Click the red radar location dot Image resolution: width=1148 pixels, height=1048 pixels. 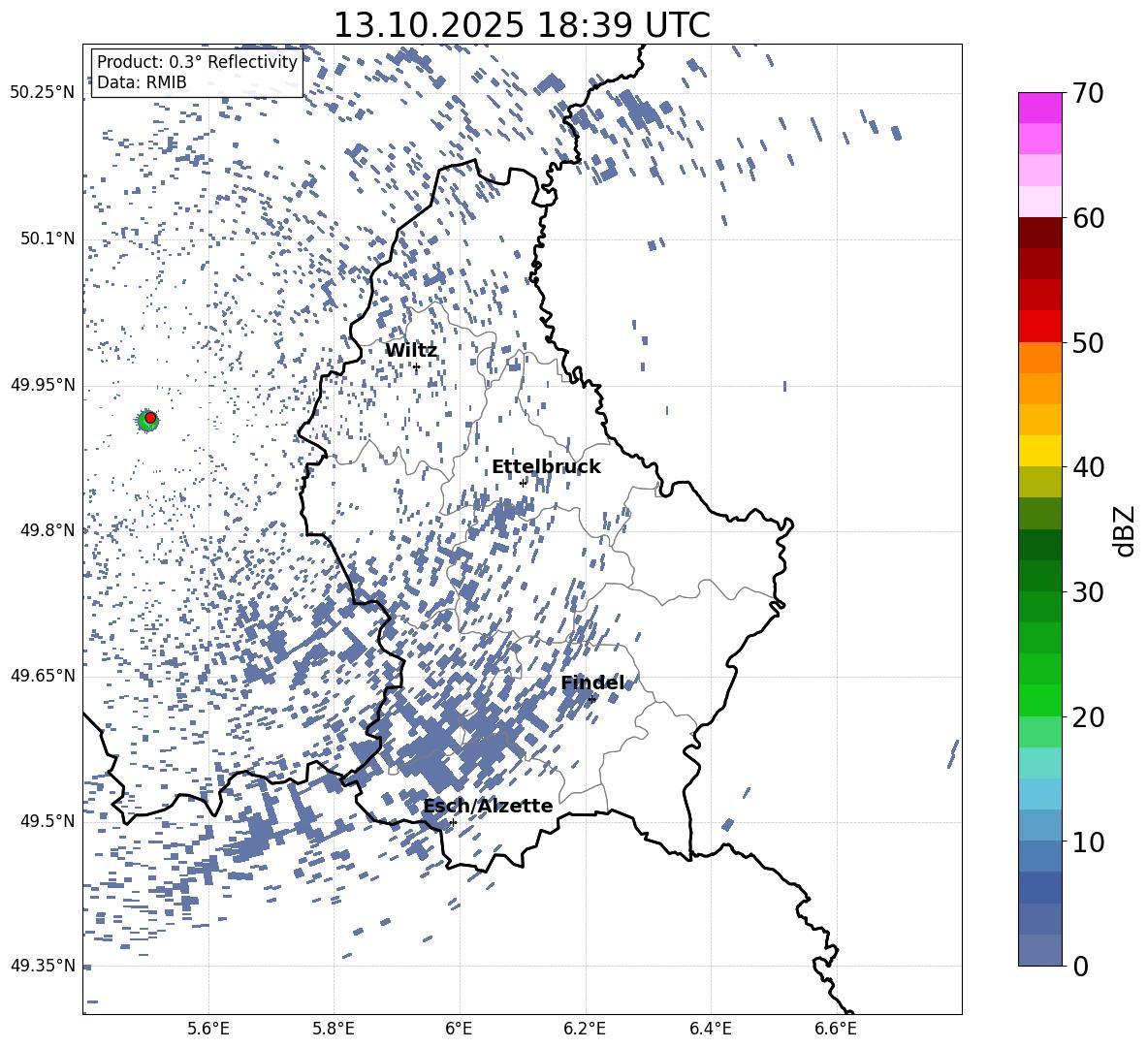(x=150, y=418)
